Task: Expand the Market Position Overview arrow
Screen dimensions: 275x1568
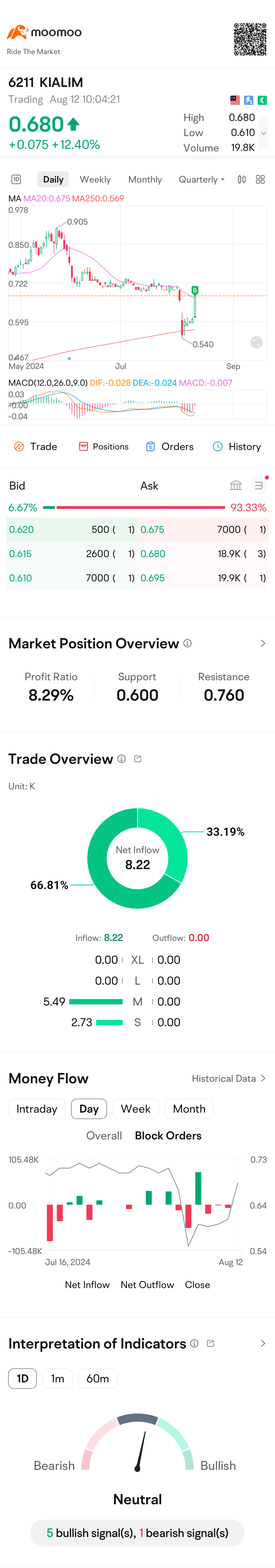Action: pyautogui.click(x=263, y=644)
